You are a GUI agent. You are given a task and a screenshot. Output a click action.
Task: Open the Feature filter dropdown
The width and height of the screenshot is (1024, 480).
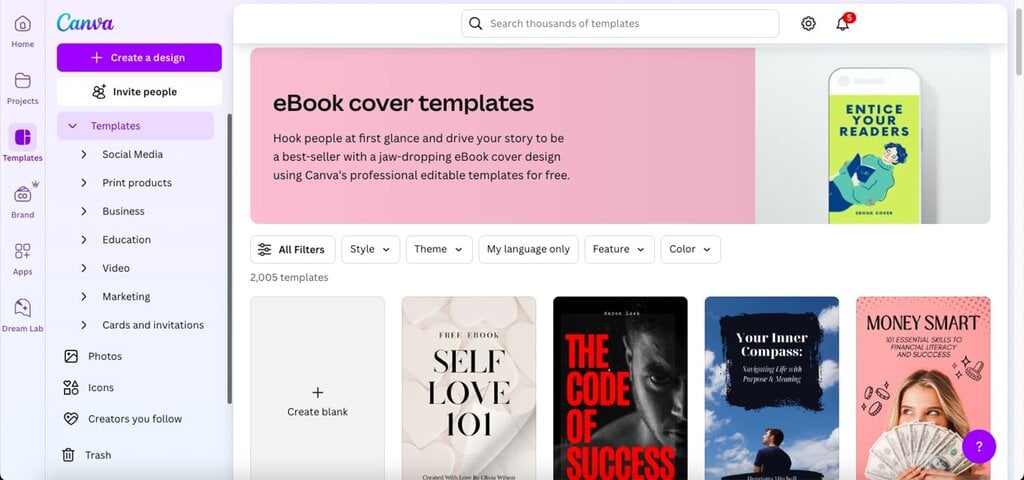[619, 249]
